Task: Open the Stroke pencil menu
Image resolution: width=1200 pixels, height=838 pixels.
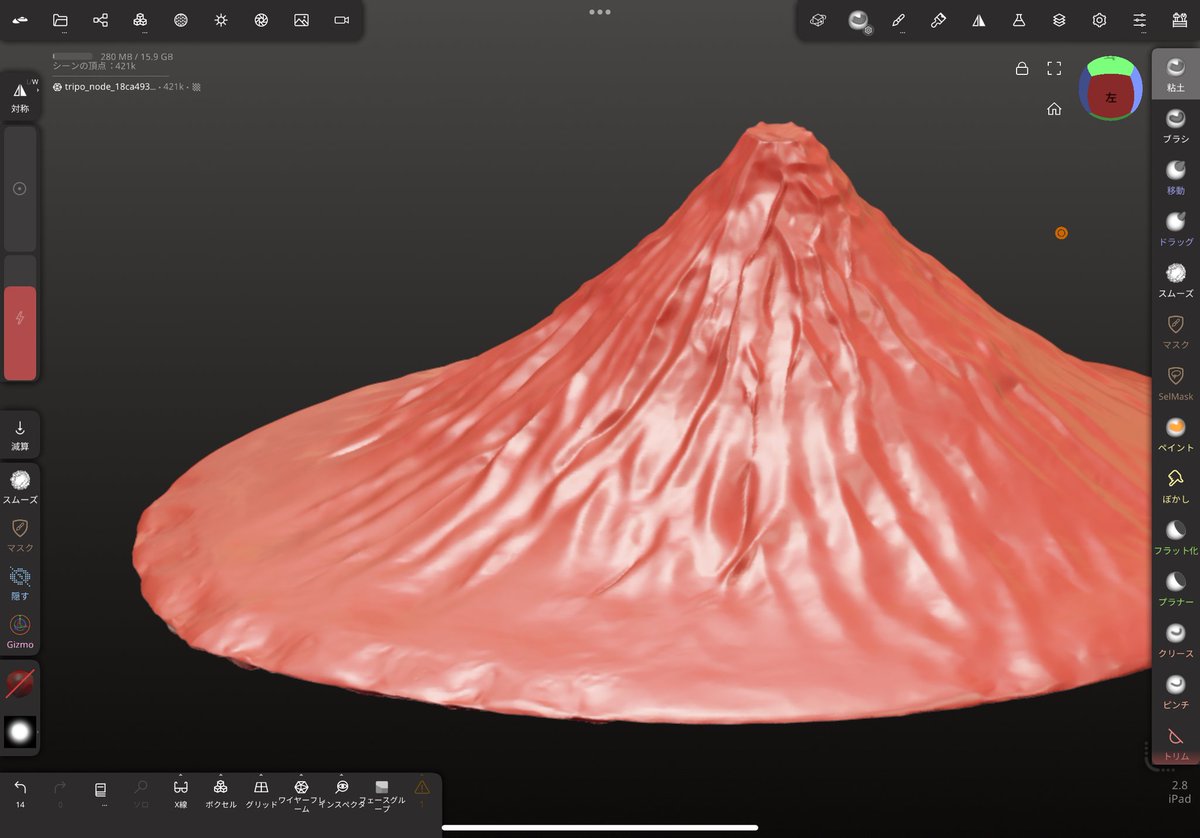Action: click(898, 20)
